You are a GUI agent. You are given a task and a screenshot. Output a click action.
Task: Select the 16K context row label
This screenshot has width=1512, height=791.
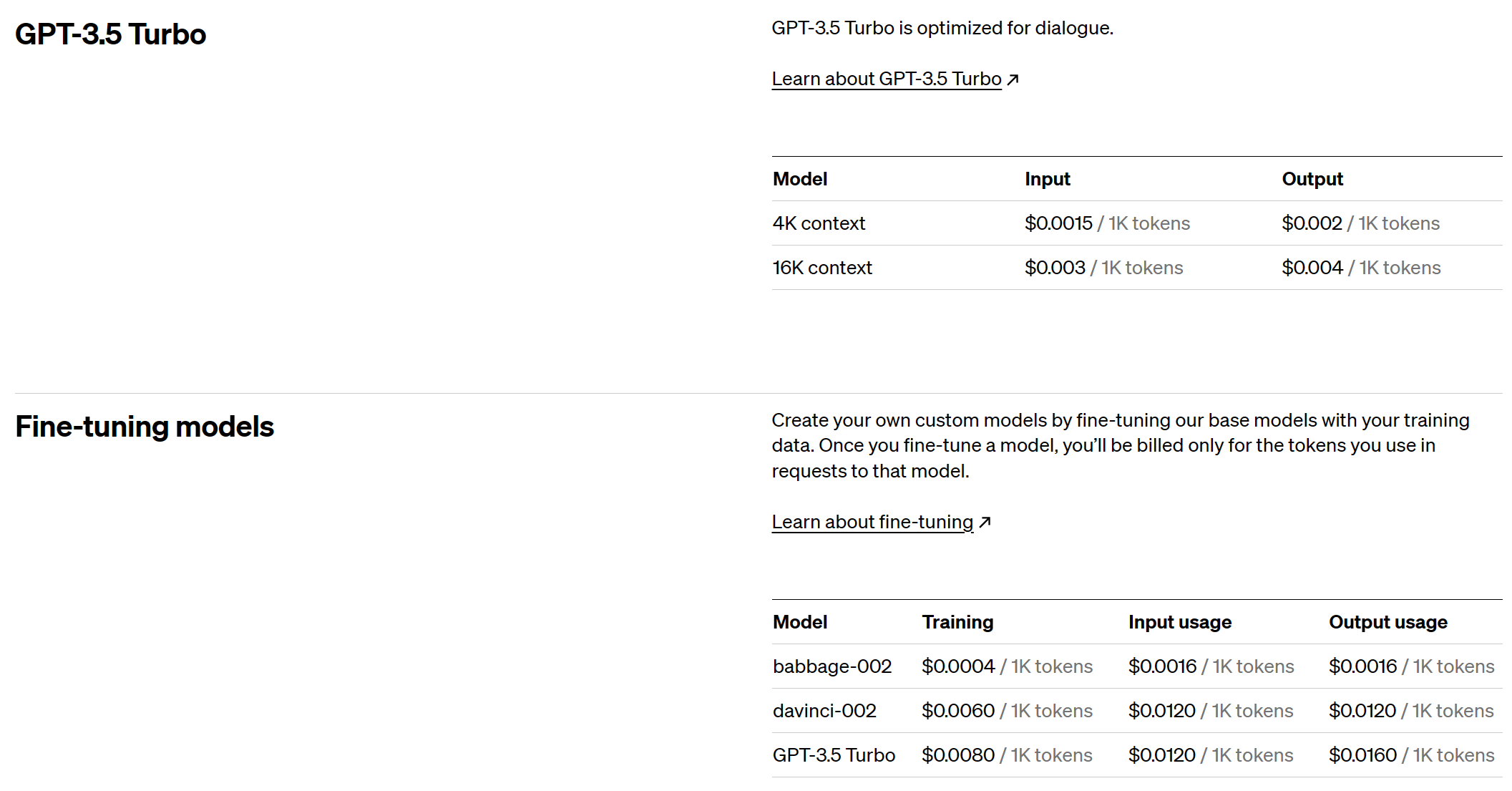click(822, 268)
